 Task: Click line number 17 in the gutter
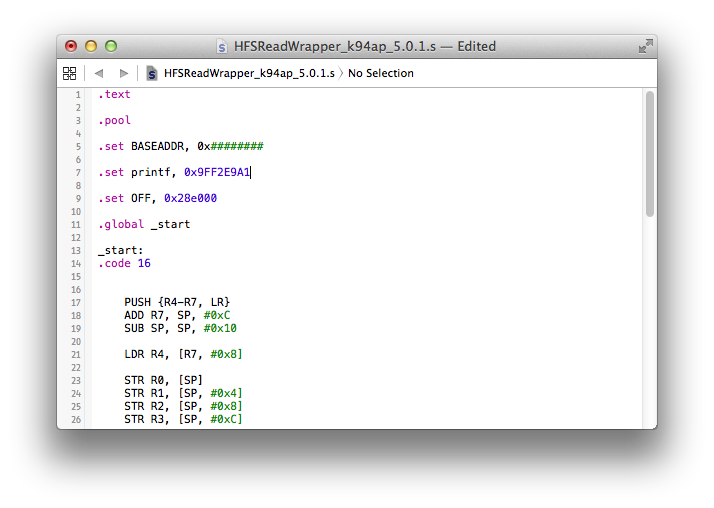point(76,303)
